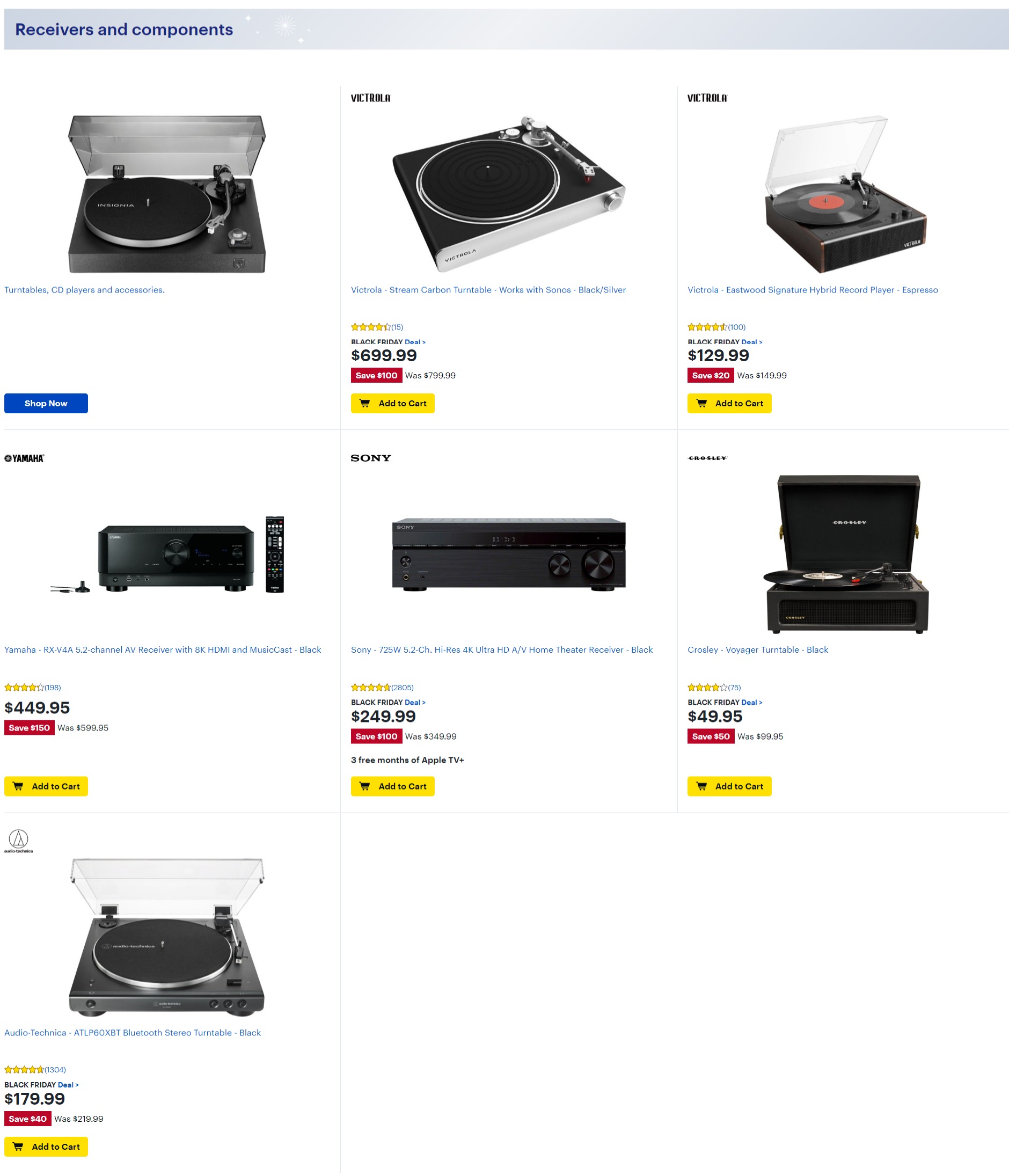1009x1176 pixels.
Task: Add Victrola Stream Carbon Turntable to cart
Action: tap(392, 403)
